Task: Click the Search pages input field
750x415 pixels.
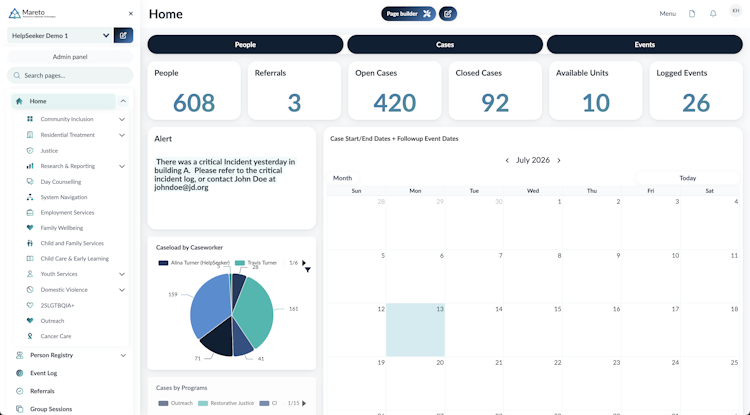Action: tap(70, 76)
